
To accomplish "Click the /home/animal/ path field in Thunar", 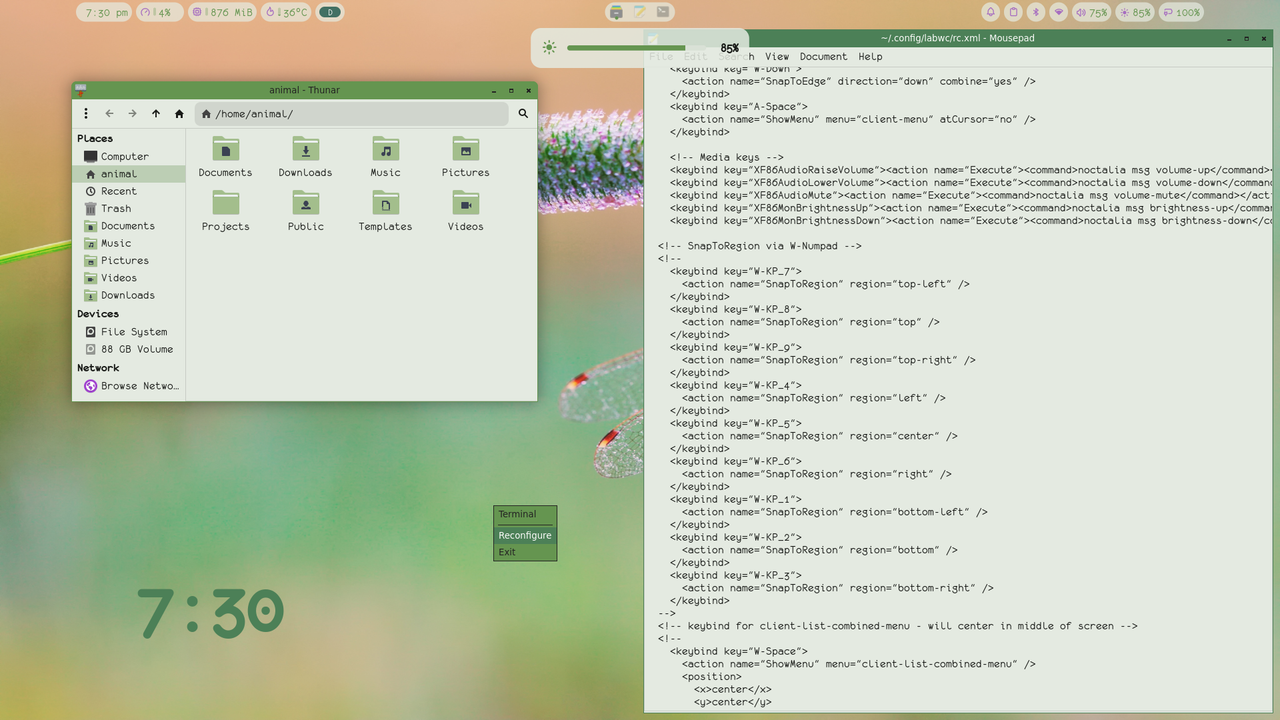I will point(352,114).
